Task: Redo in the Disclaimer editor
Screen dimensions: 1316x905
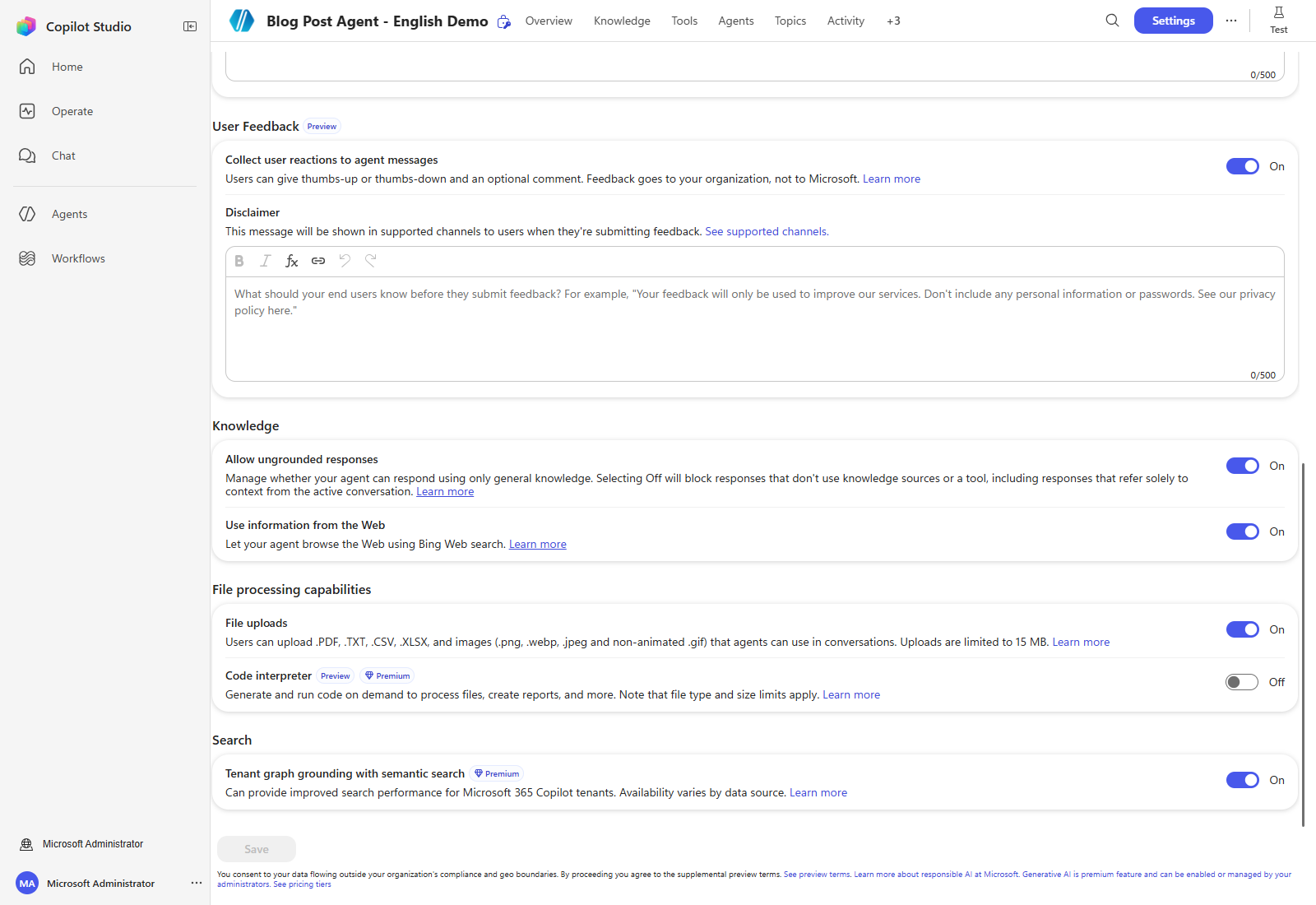Action: (371, 261)
